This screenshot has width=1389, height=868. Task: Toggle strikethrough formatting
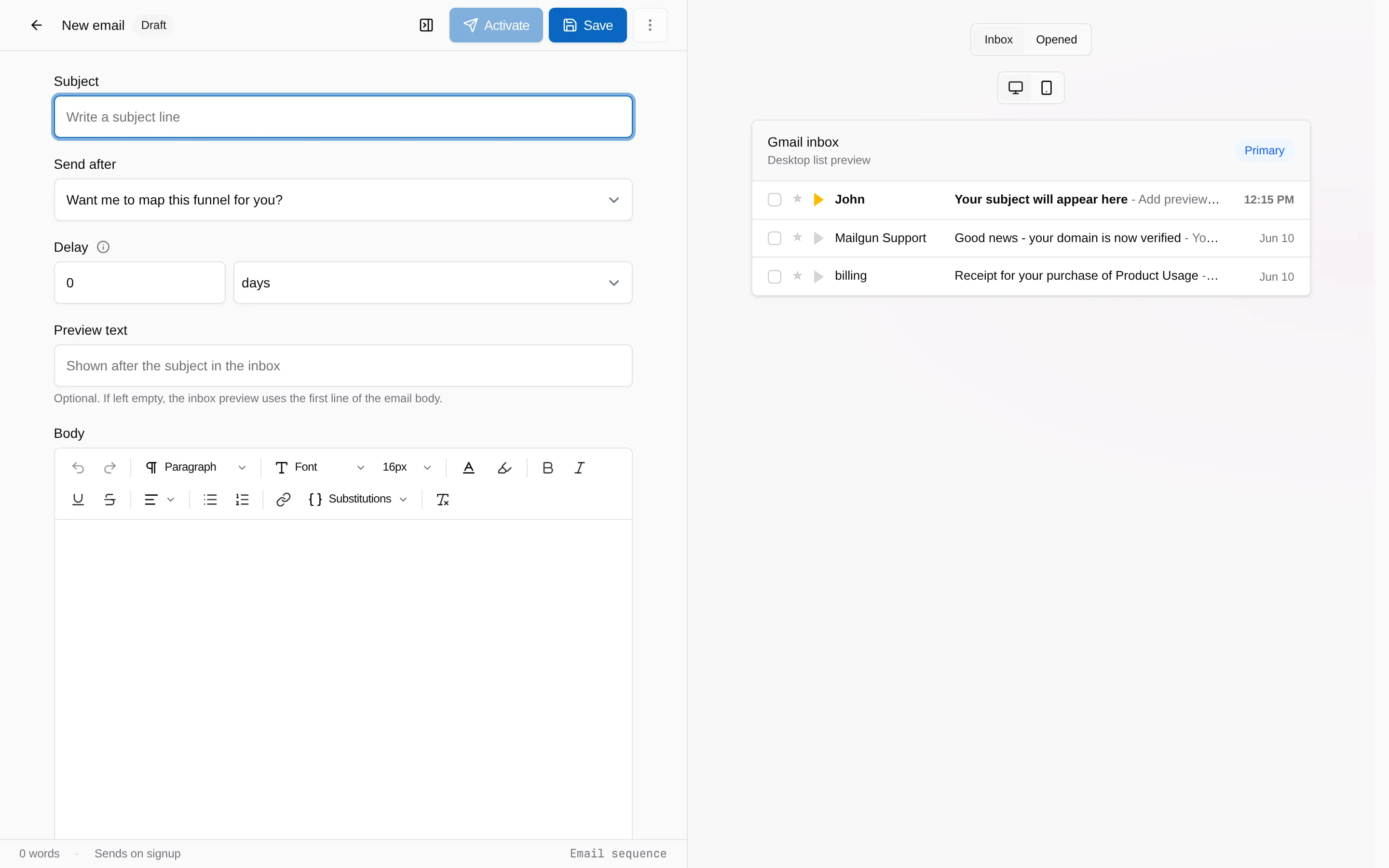coord(109,500)
